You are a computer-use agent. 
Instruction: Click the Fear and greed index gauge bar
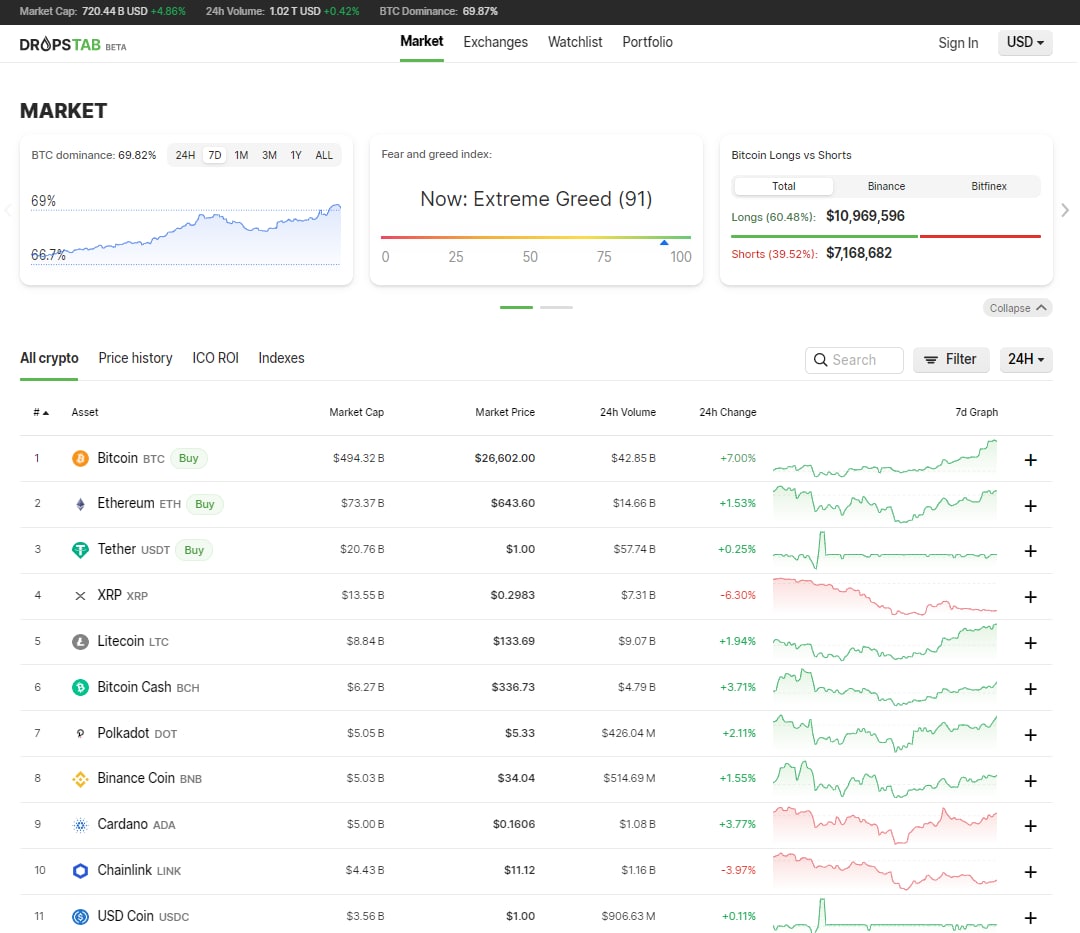click(536, 238)
